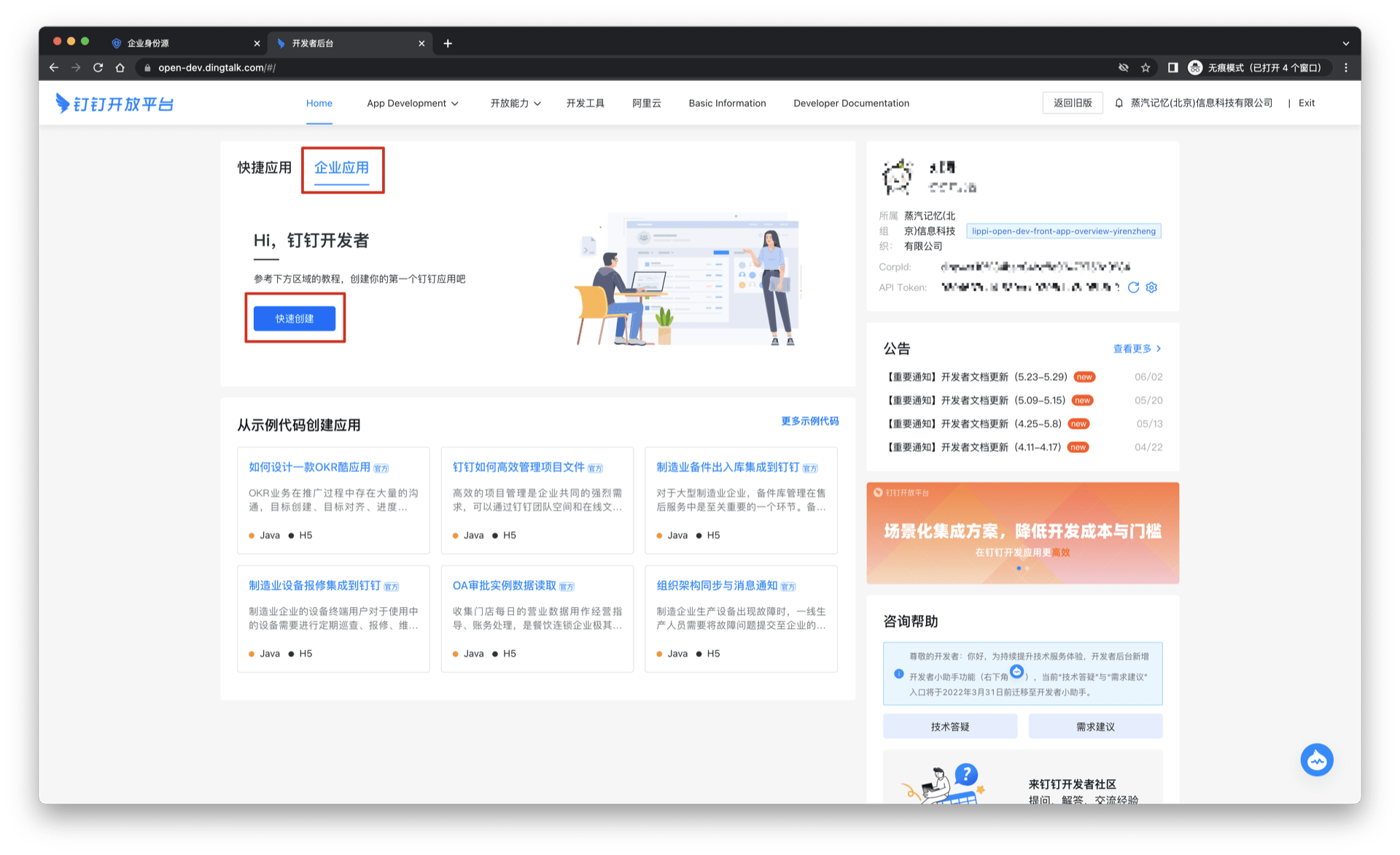Click the notification bell icon
1400x855 pixels.
(1119, 103)
